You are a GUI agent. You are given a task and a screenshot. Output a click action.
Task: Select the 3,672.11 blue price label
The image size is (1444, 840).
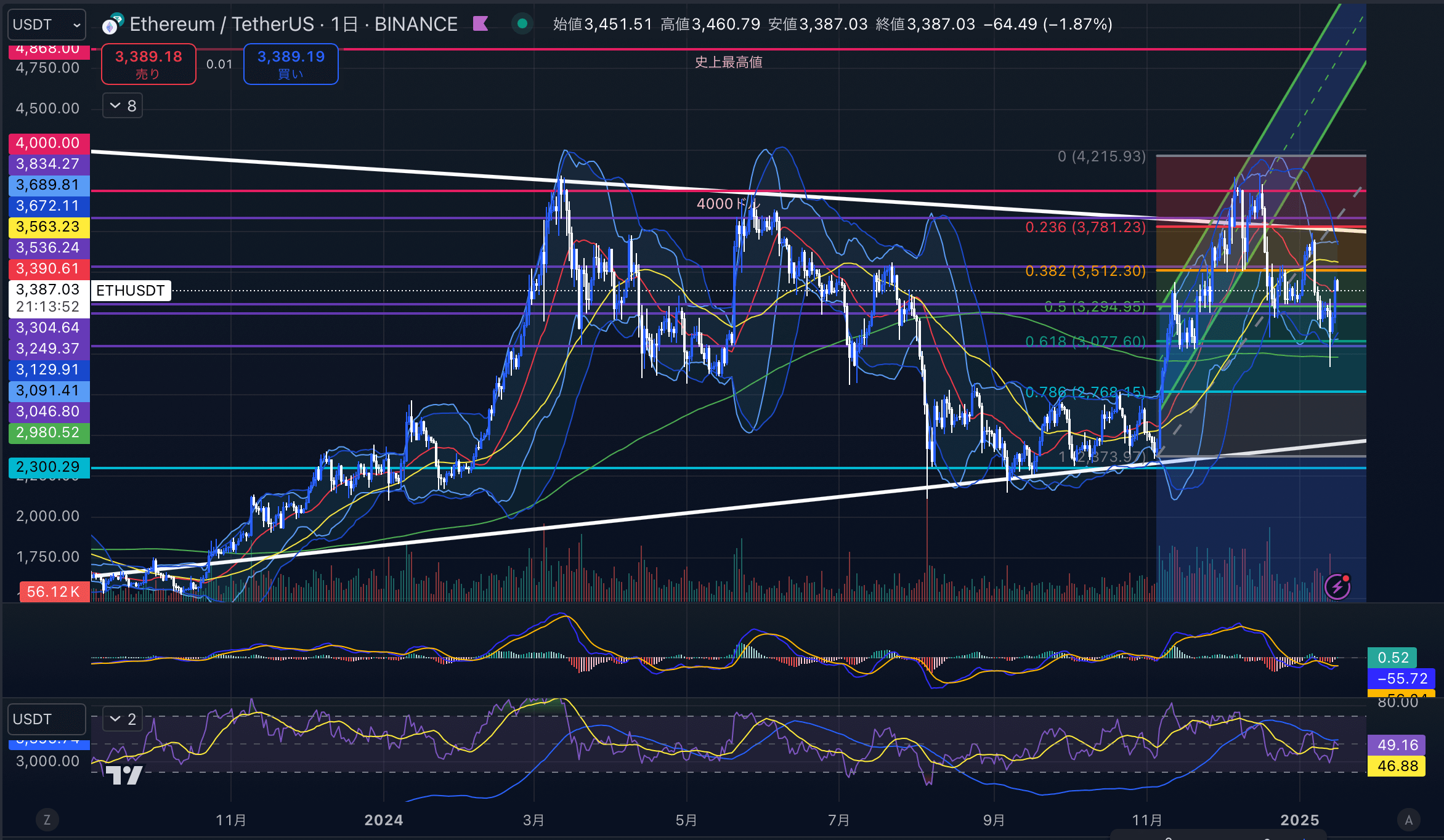click(49, 206)
